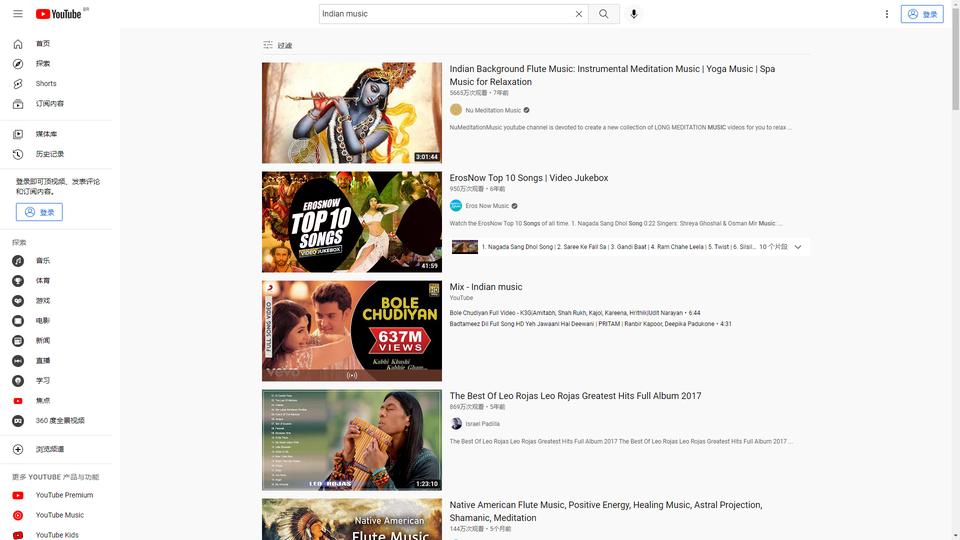Viewport: 960px width, 540px height.
Task: Open the hamburger guide menu
Action: click(x=18, y=13)
